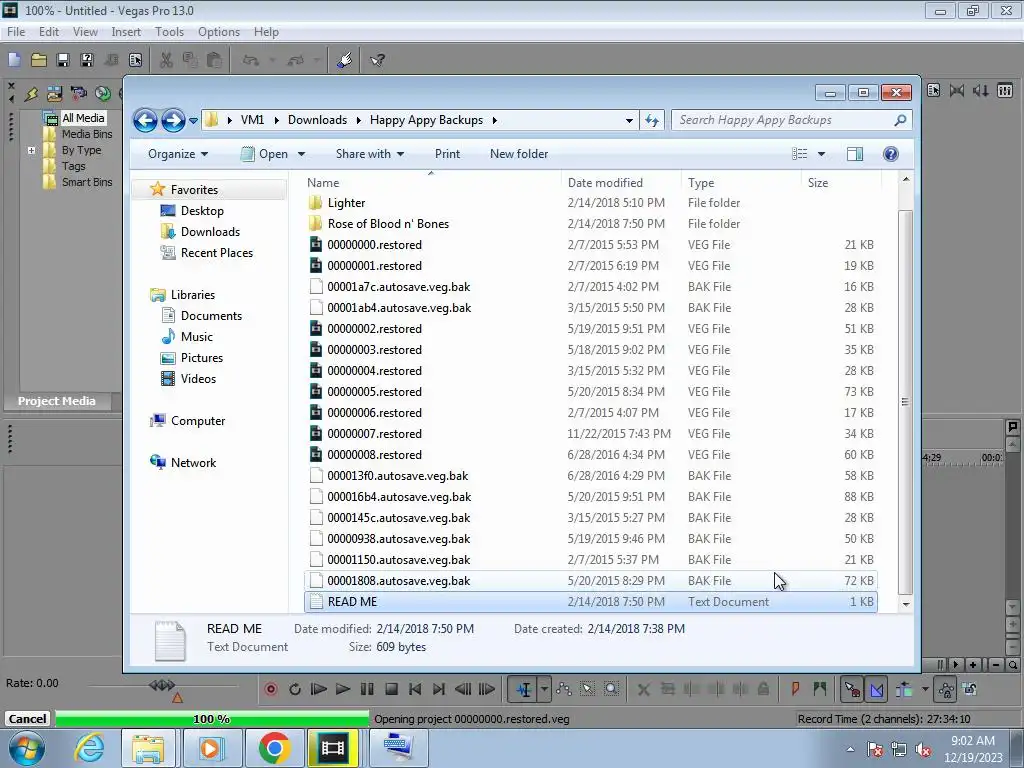This screenshot has width=1024, height=768.
Task: Select Smart Bins in Project Media tree
Action: tap(87, 182)
